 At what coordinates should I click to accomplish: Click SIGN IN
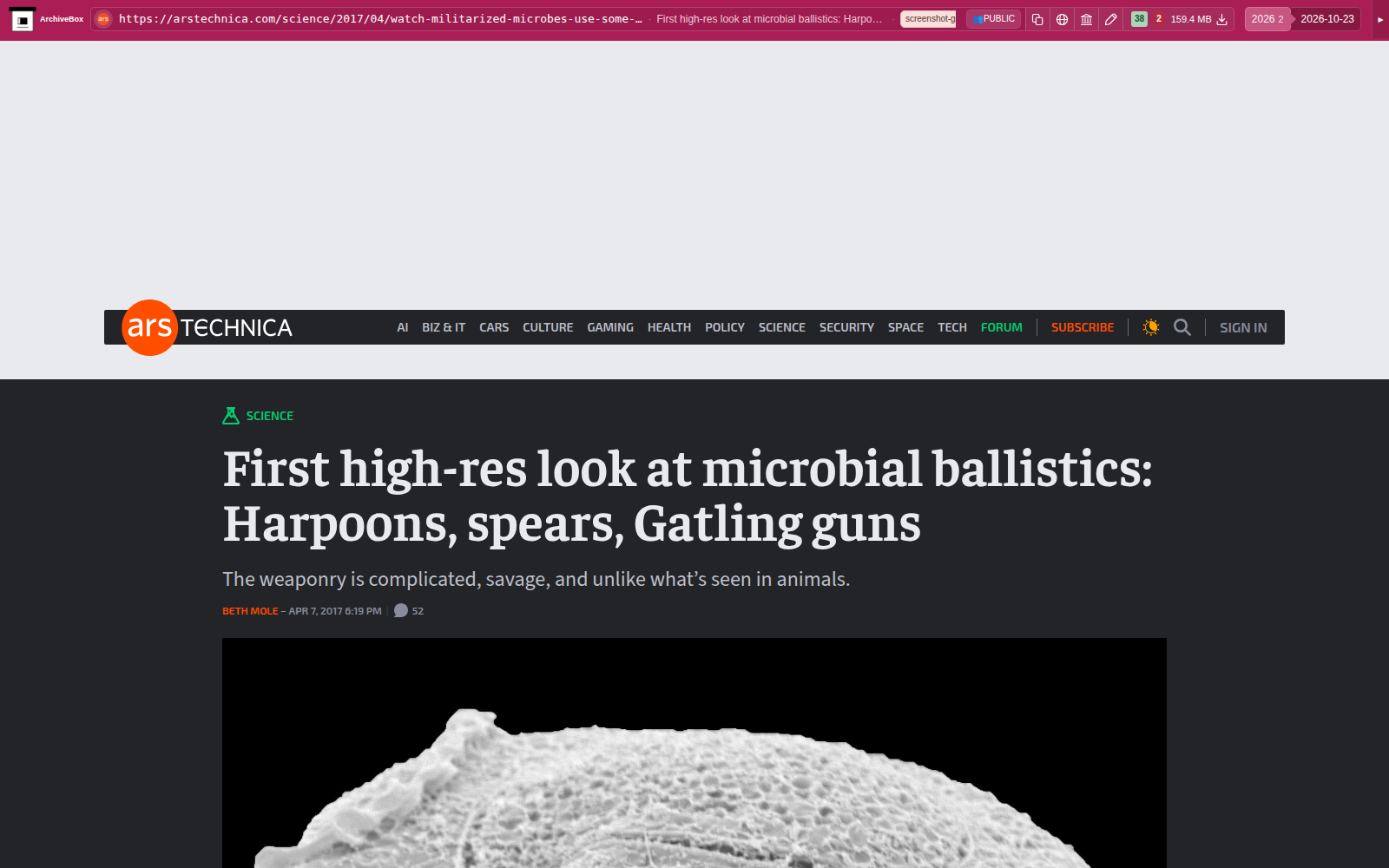[x=1243, y=327]
